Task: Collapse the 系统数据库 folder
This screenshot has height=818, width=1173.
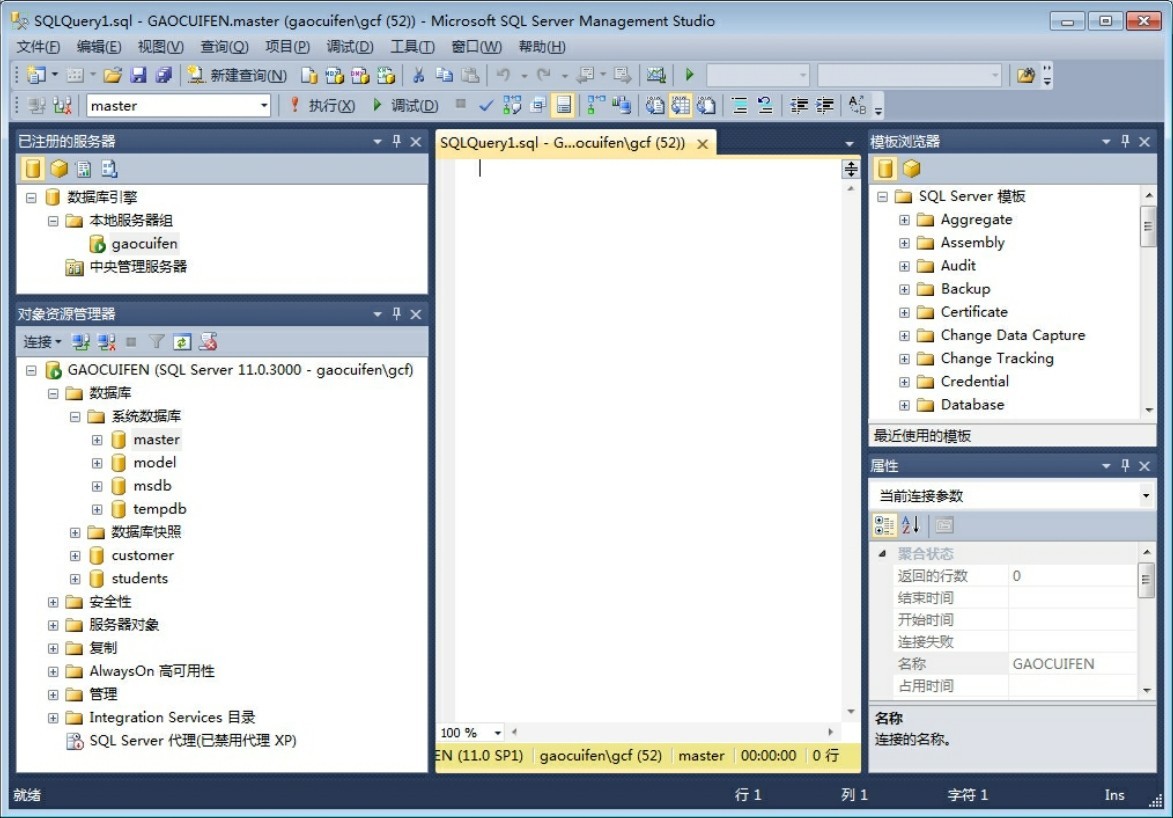Action: pos(75,417)
